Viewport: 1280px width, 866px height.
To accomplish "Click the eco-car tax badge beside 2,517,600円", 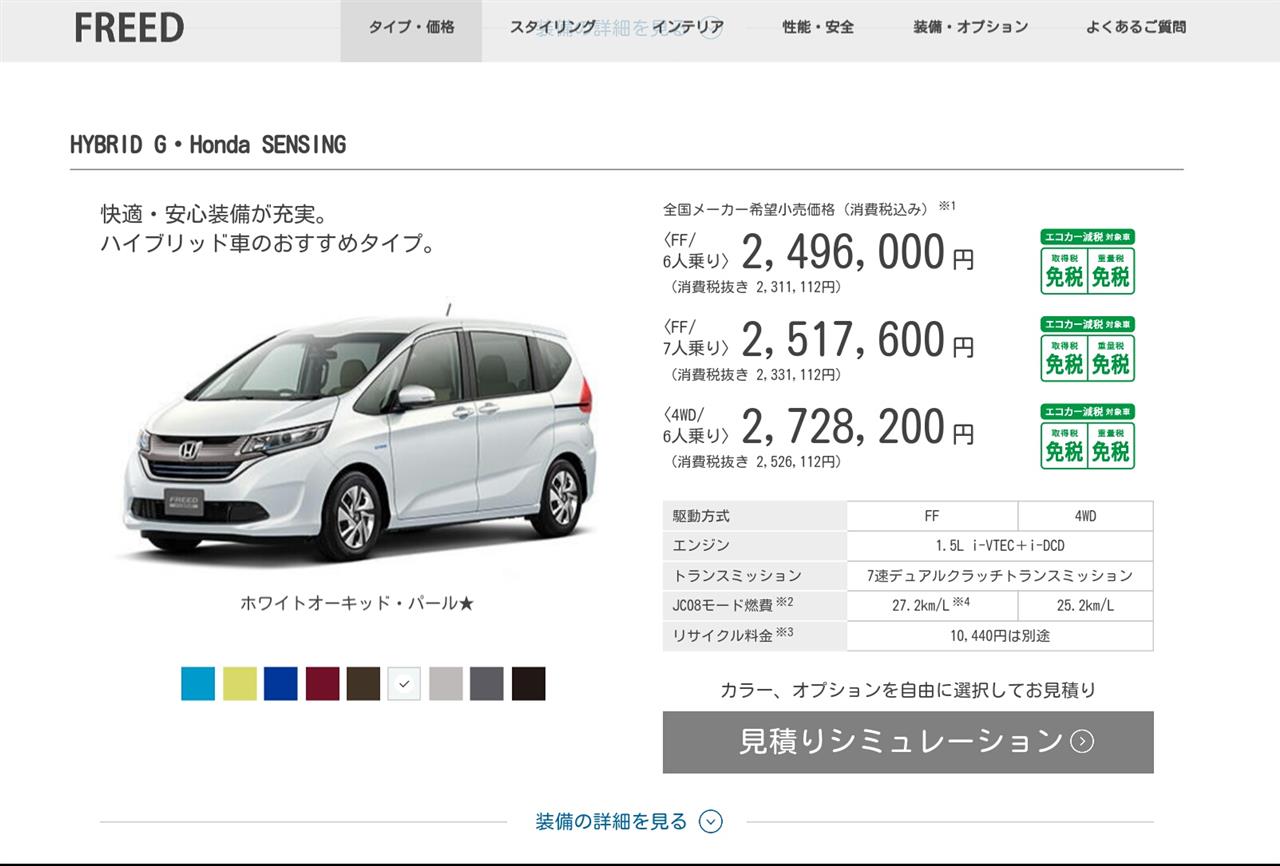I will [1088, 349].
